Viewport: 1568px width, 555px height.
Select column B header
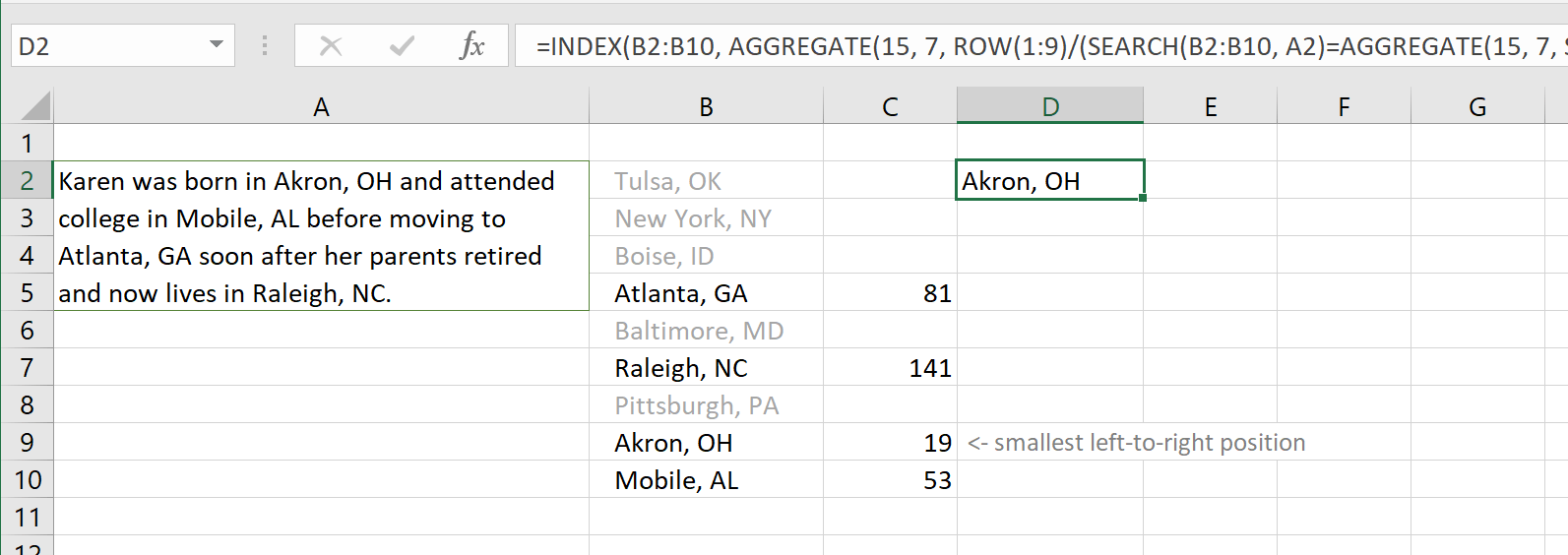[706, 107]
